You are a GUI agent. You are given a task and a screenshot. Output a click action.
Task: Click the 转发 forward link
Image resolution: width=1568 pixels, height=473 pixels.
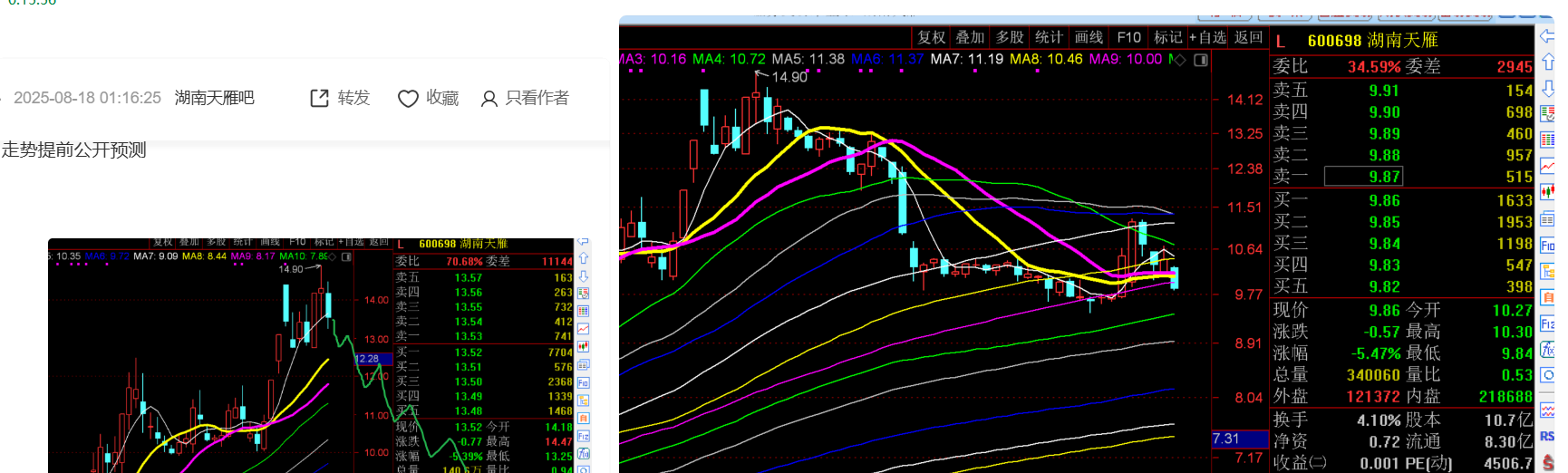pyautogui.click(x=353, y=98)
